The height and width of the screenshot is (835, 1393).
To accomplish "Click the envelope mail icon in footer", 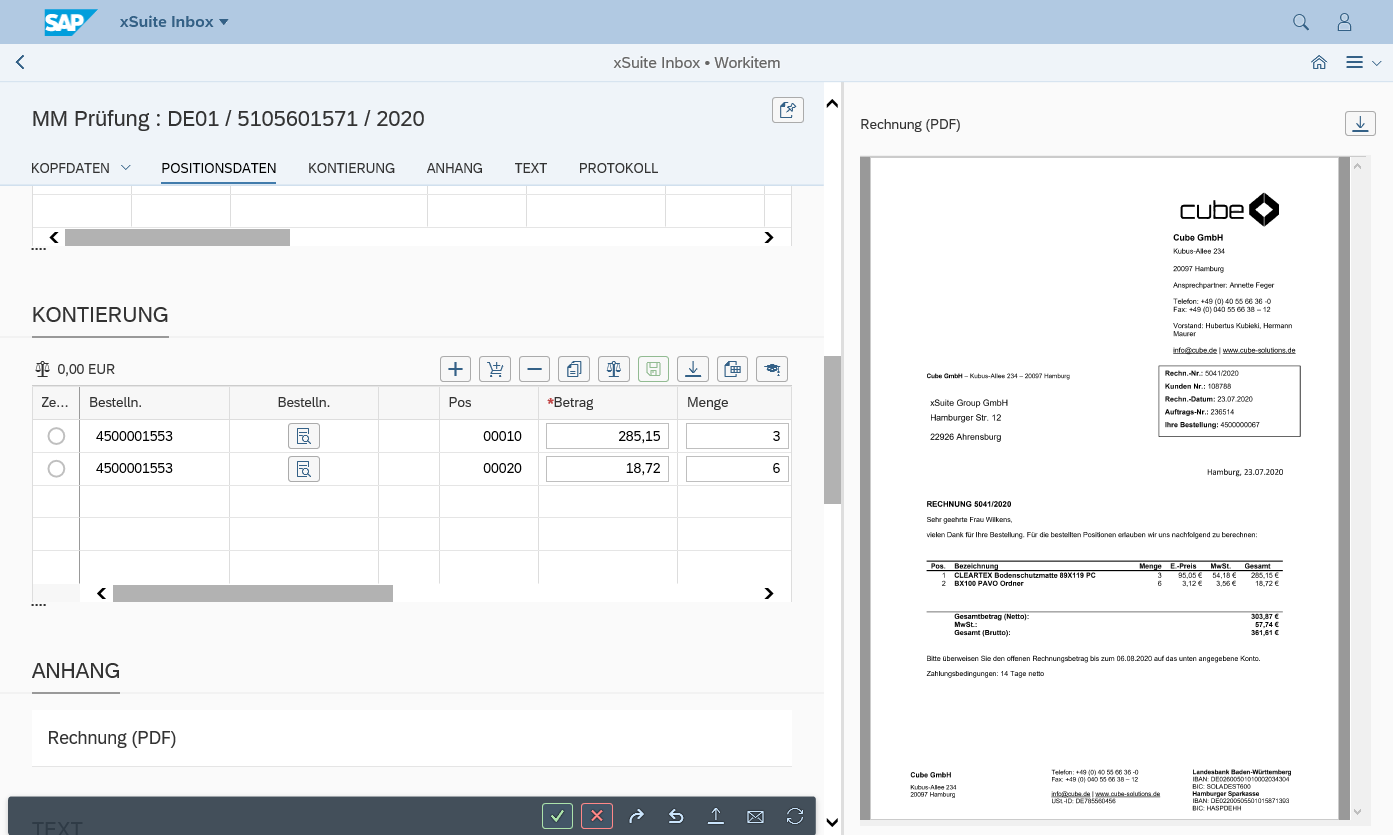I will [x=755, y=816].
